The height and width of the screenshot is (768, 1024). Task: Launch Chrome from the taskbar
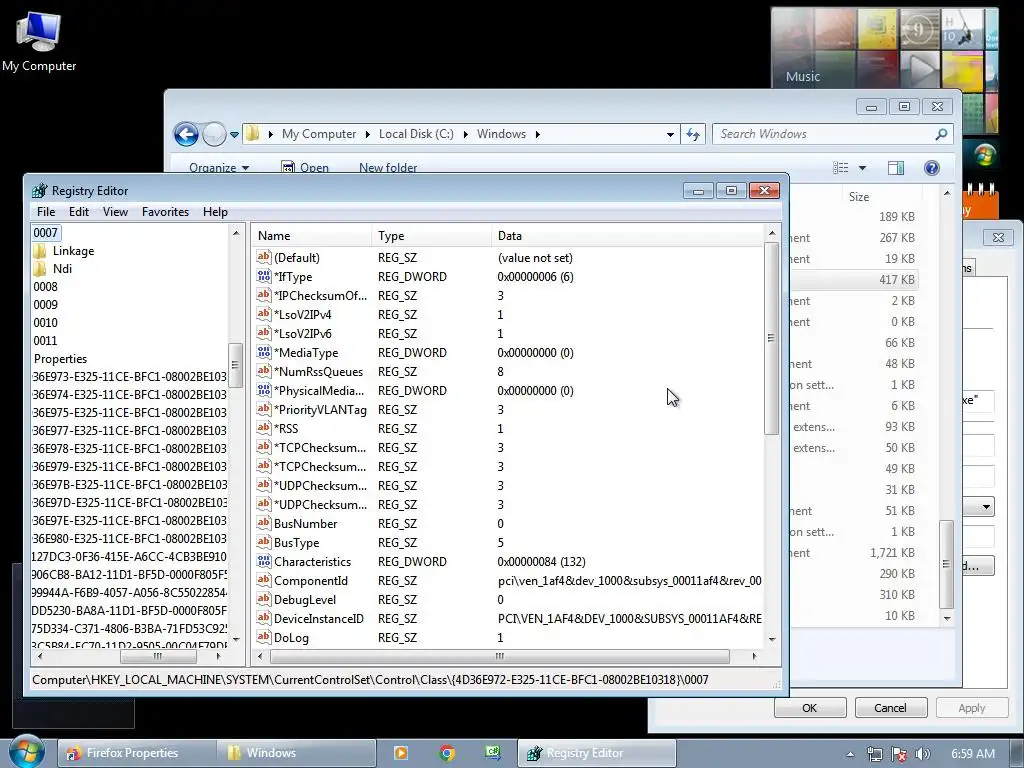tap(447, 753)
